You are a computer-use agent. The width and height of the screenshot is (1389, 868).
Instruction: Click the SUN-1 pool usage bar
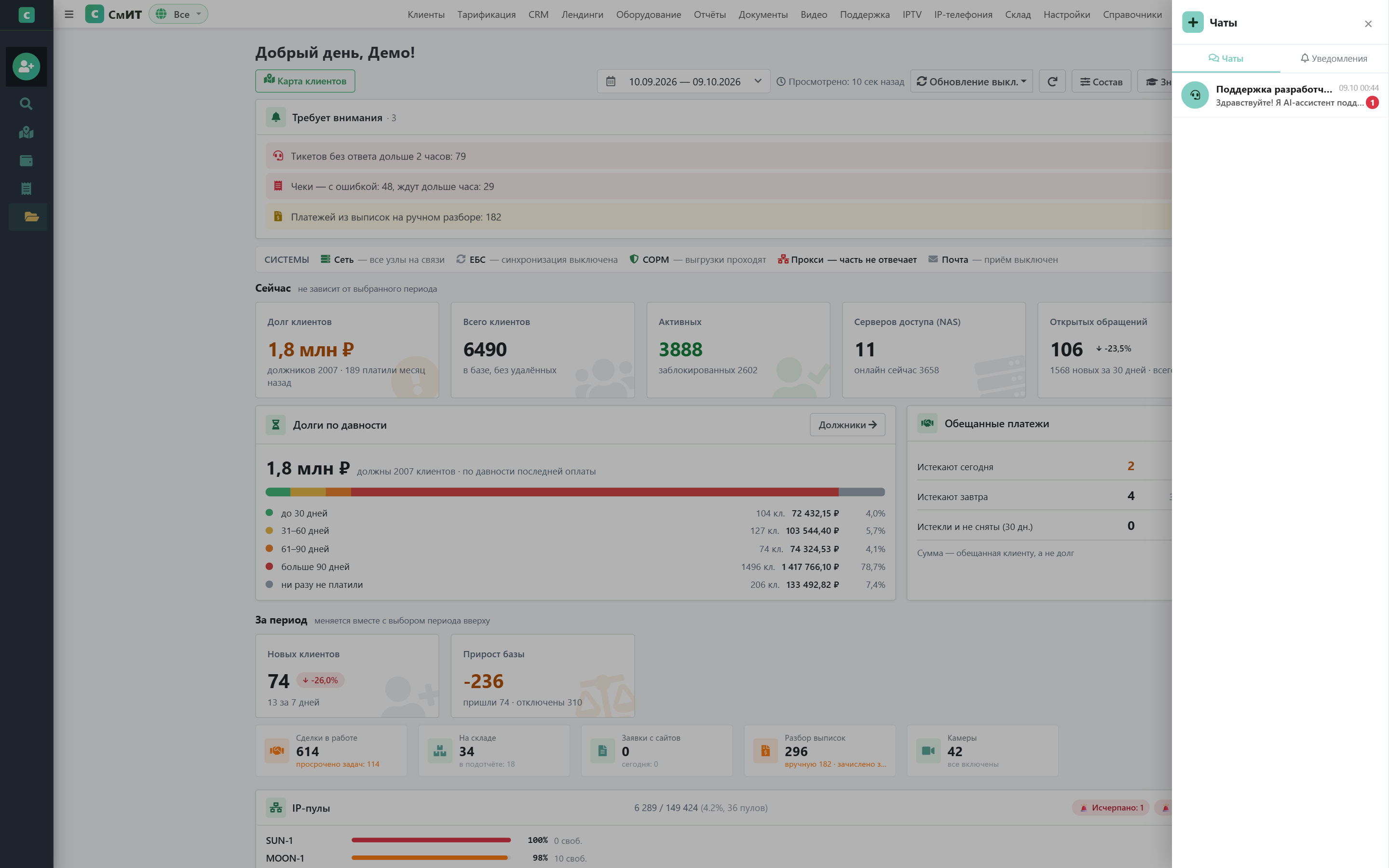431,840
